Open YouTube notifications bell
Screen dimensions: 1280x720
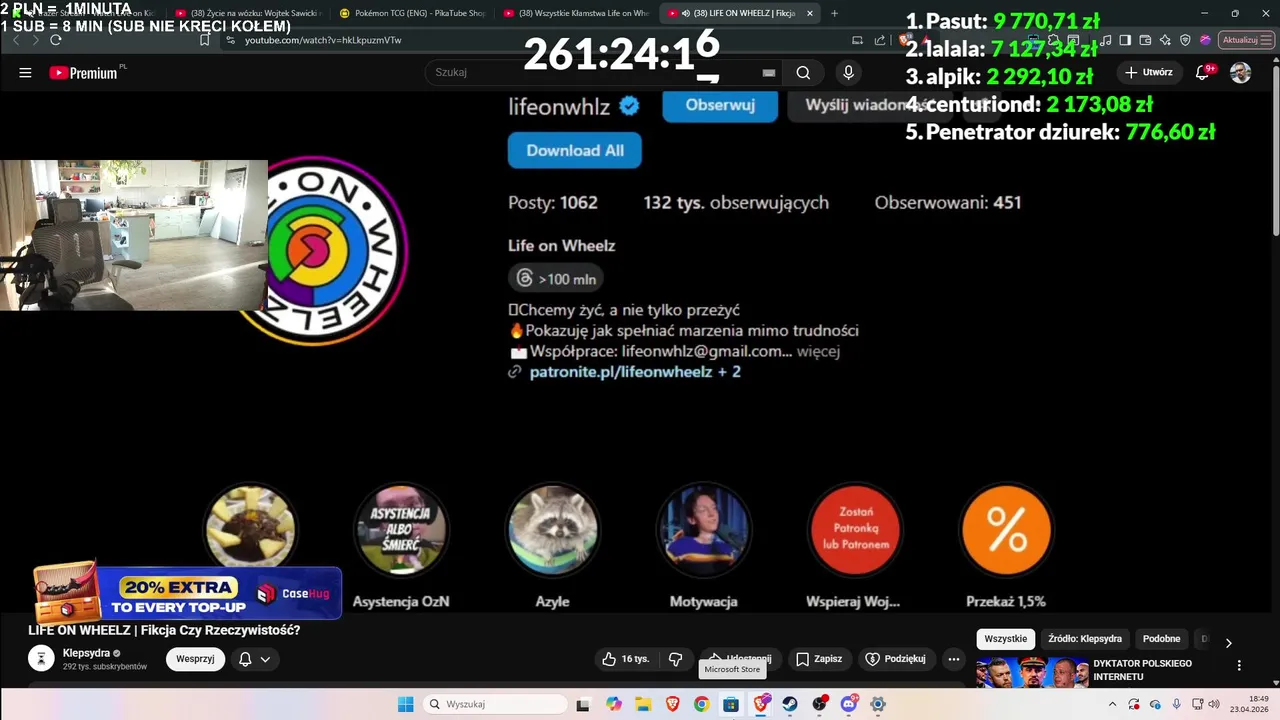(x=1204, y=72)
